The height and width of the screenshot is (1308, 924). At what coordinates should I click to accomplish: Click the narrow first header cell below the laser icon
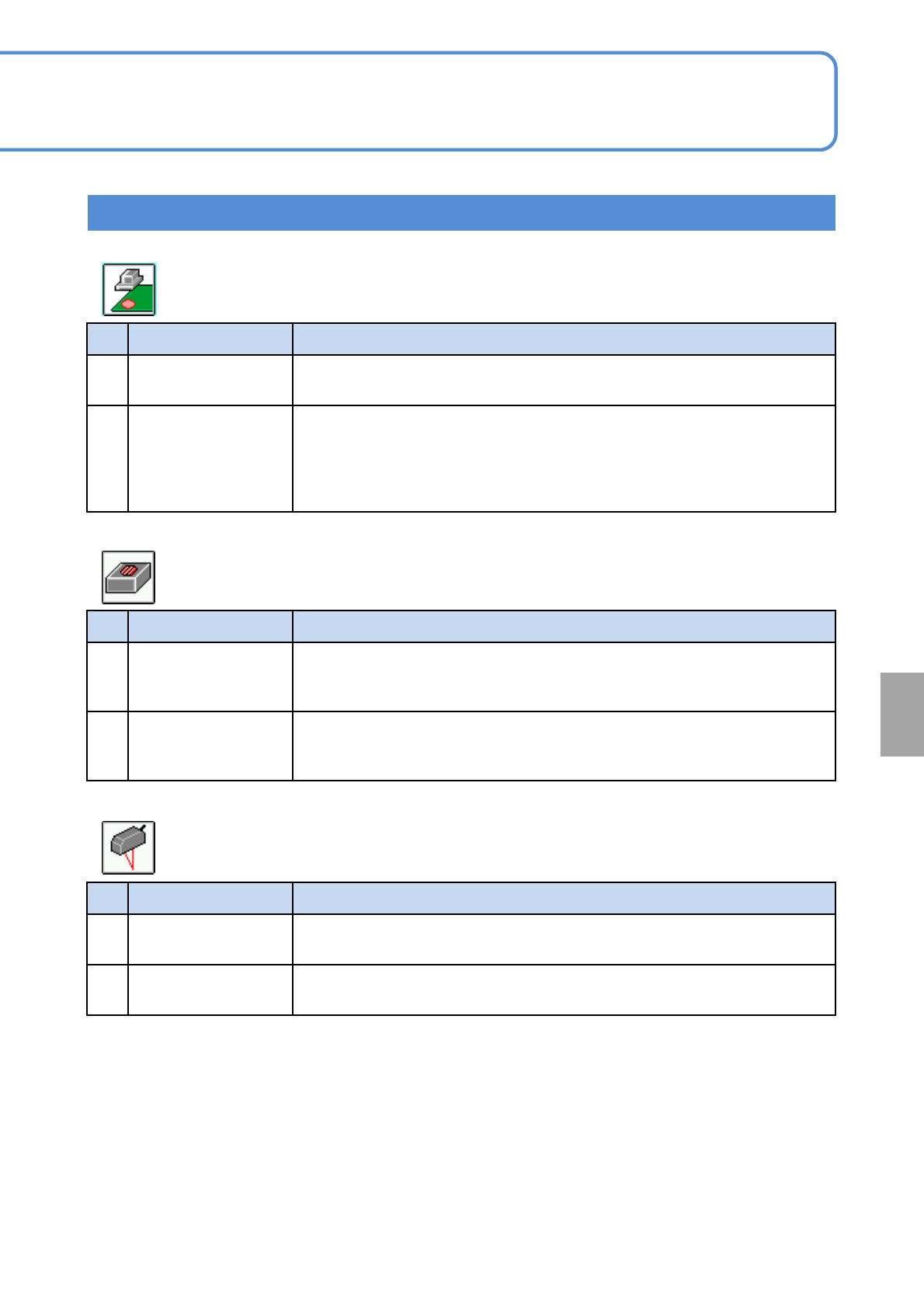click(x=108, y=899)
